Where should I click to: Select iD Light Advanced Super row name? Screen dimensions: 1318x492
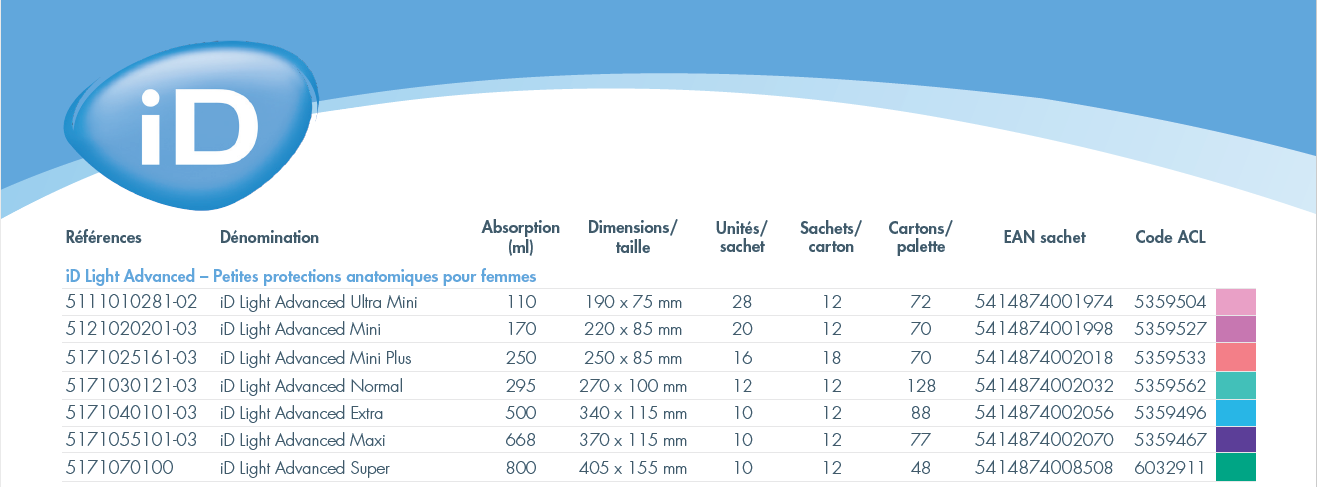304,467
